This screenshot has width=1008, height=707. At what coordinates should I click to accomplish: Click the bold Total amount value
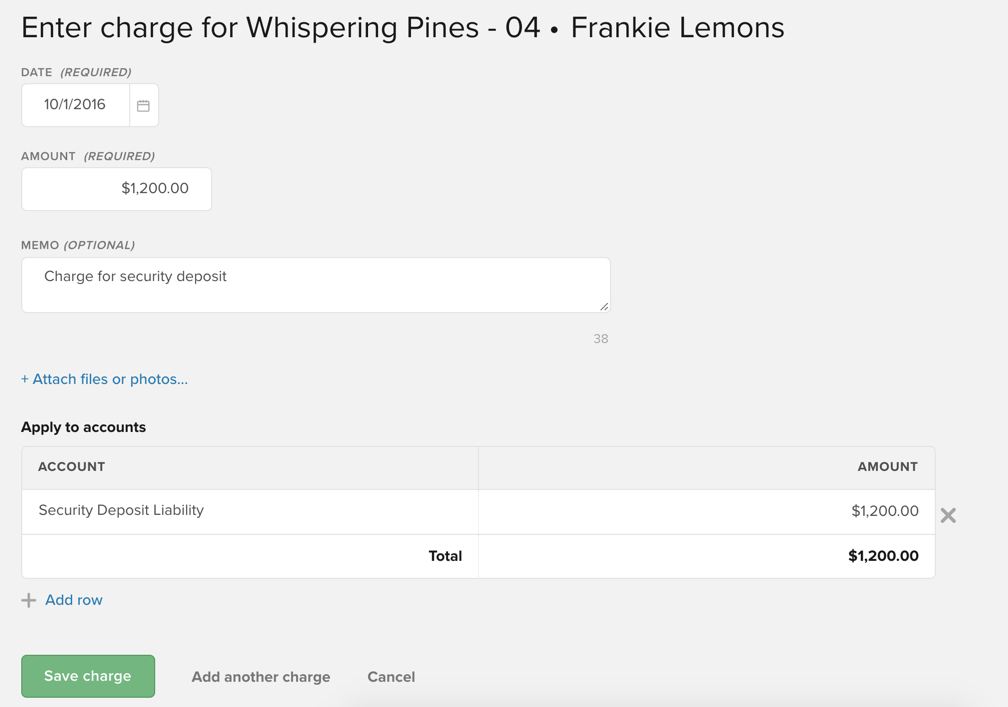883,556
